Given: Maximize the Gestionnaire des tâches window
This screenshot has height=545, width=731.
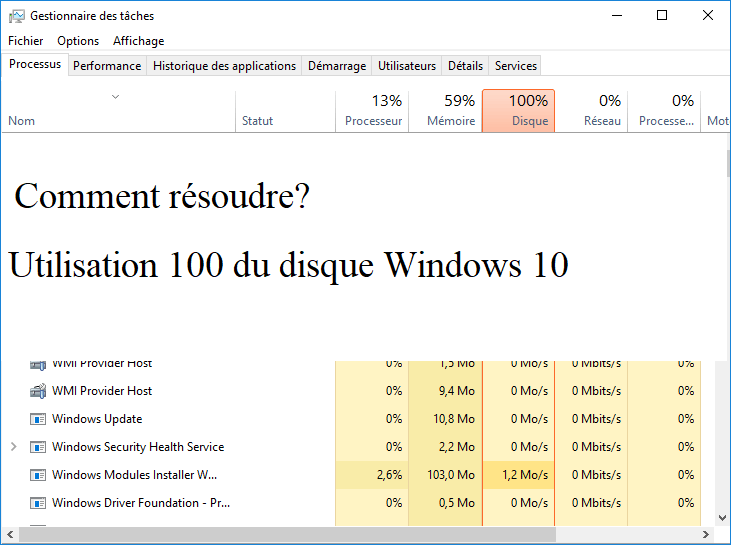Looking at the screenshot, I should (x=662, y=15).
